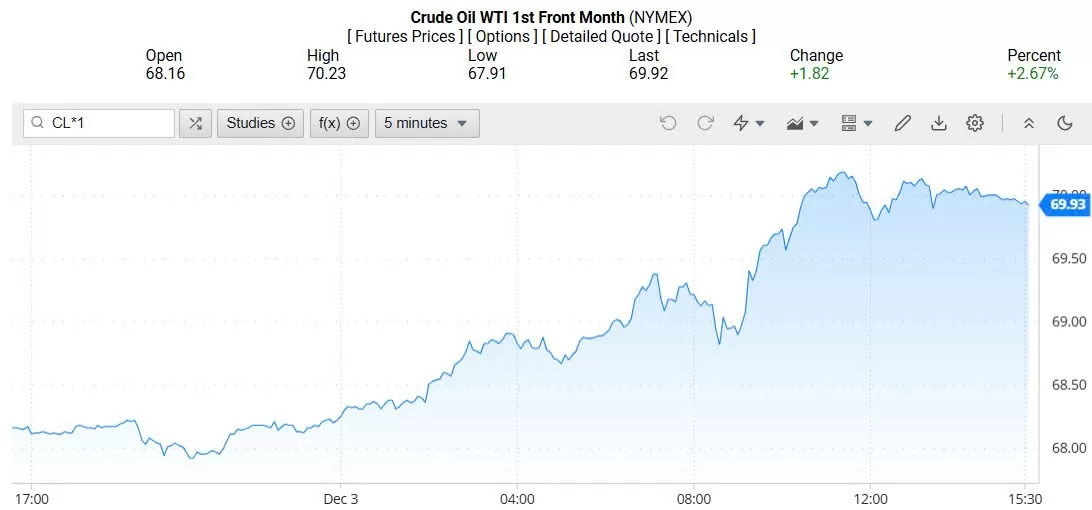
Task: Open the pencil drawing tools
Action: pyautogui.click(x=902, y=123)
